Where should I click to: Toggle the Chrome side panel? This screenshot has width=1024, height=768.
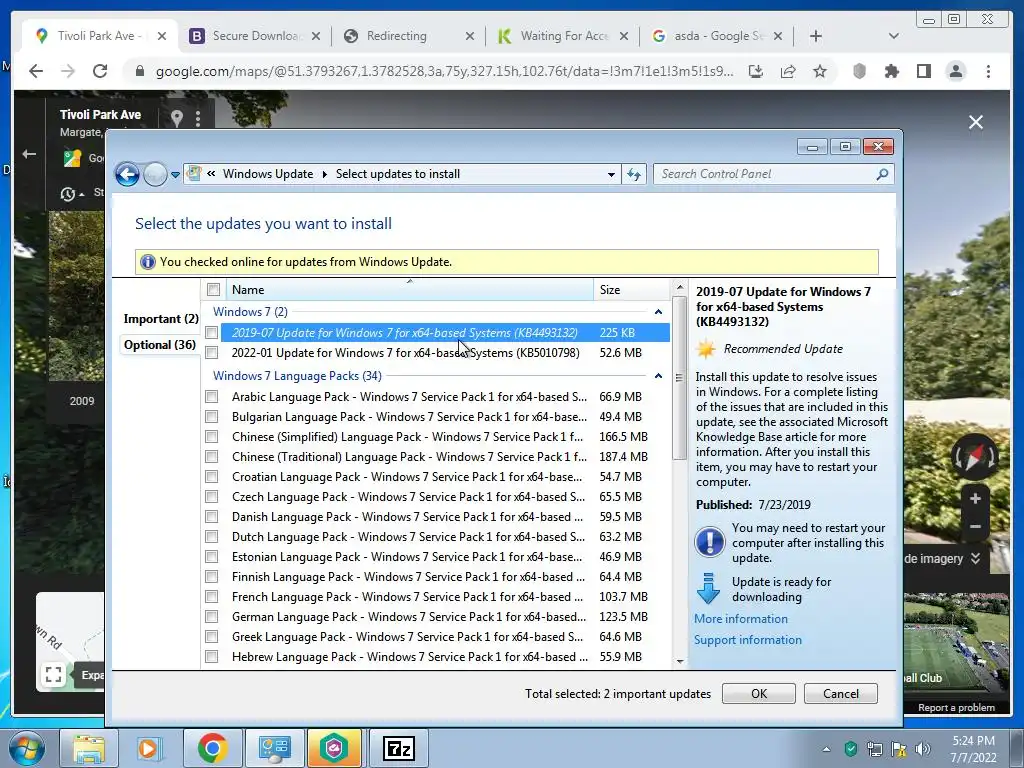pos(923,71)
